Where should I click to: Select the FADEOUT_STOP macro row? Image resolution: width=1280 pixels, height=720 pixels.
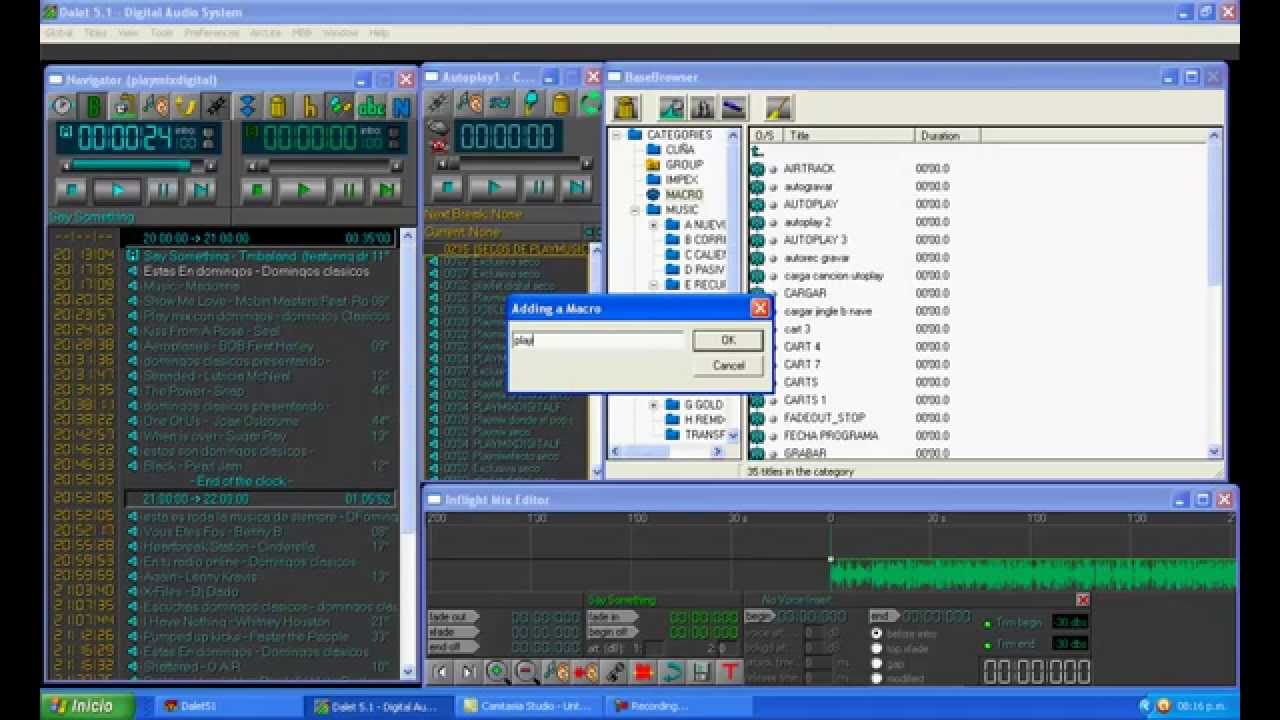pos(824,418)
